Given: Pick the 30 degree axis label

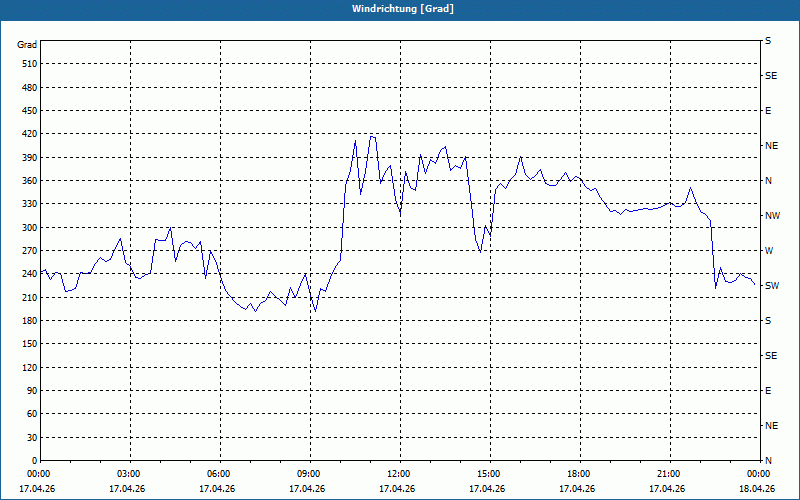Looking at the screenshot, I should [x=32, y=437].
